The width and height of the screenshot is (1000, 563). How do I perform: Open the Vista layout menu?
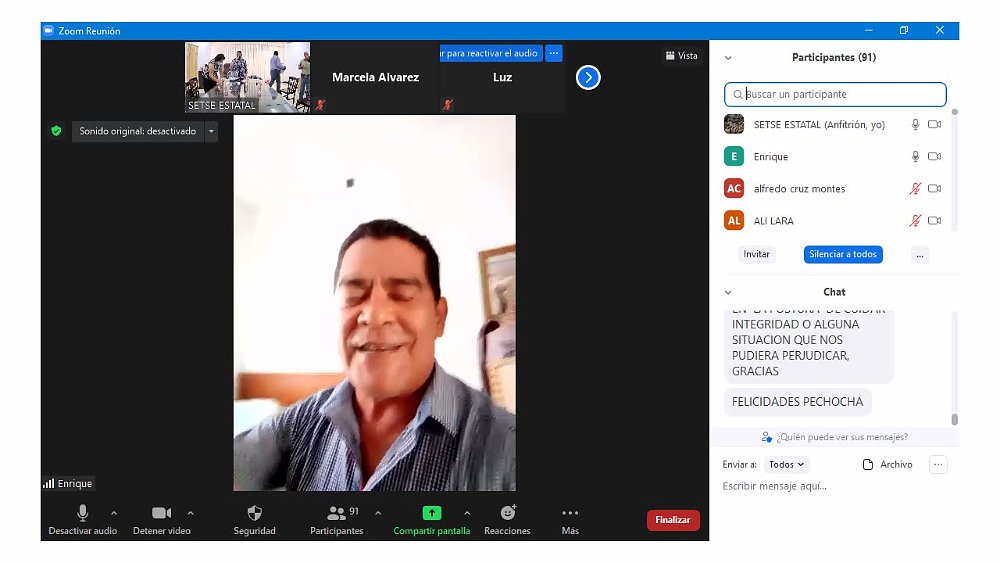pyautogui.click(x=682, y=56)
